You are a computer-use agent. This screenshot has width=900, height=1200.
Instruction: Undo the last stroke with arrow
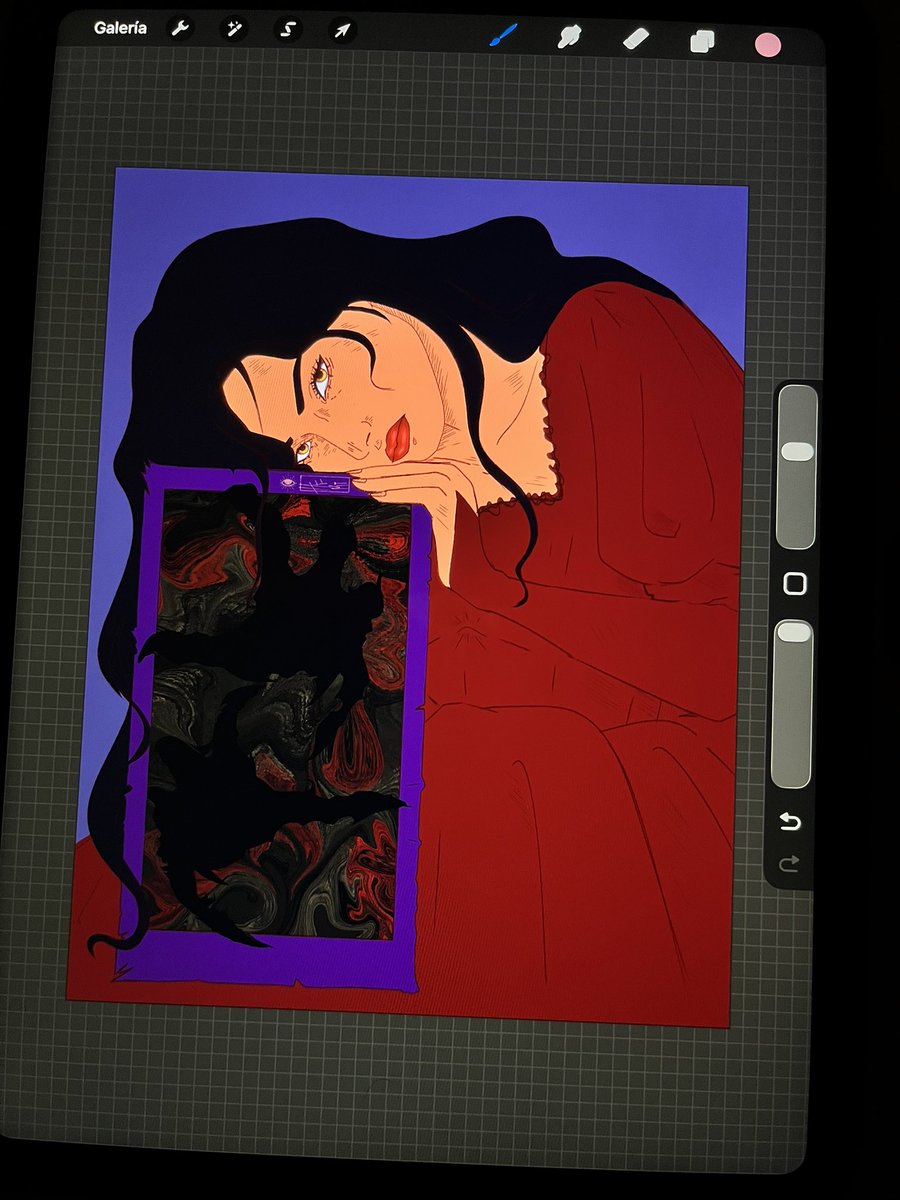click(791, 822)
